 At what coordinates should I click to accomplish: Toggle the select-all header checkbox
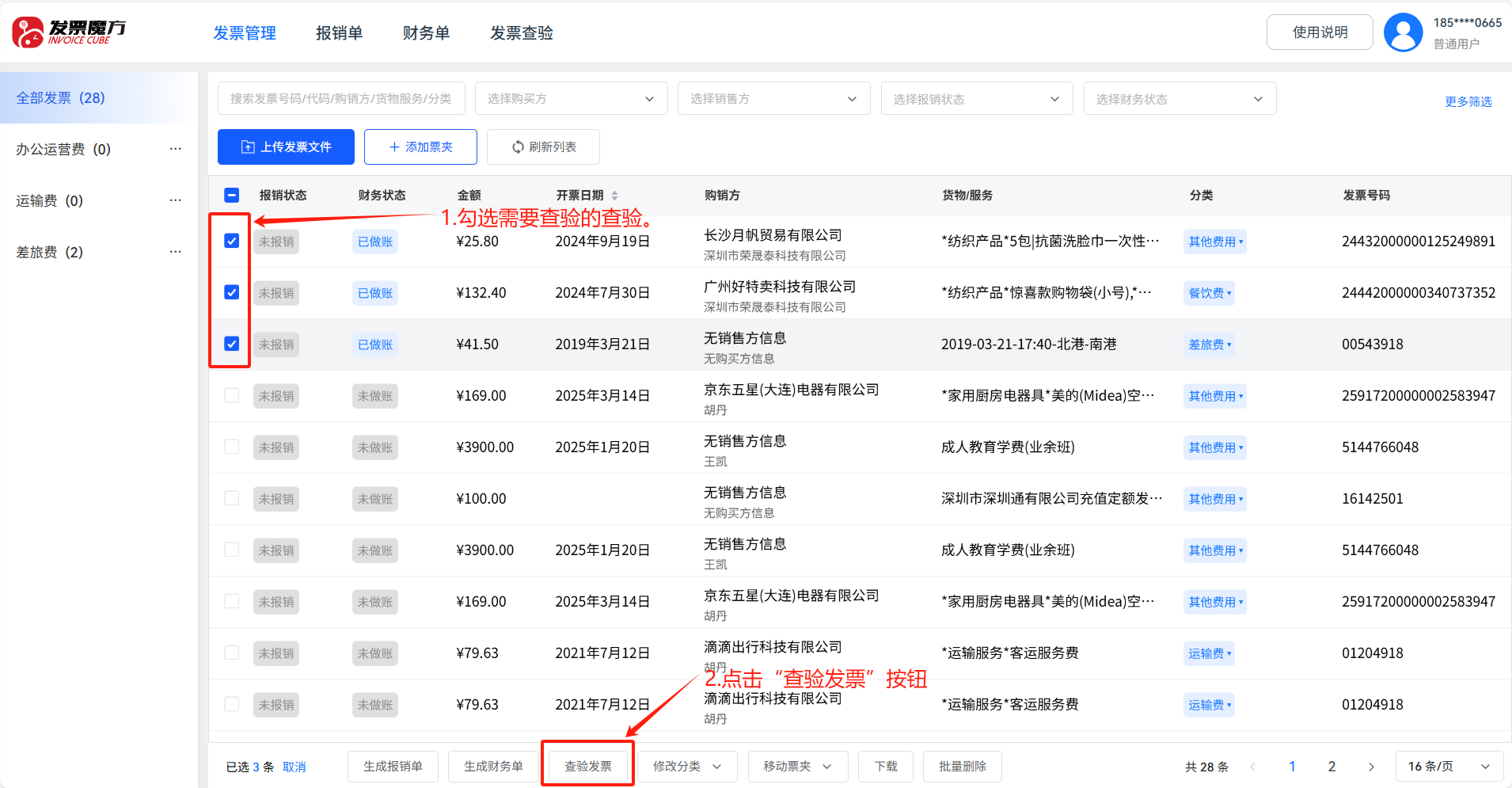(231, 195)
